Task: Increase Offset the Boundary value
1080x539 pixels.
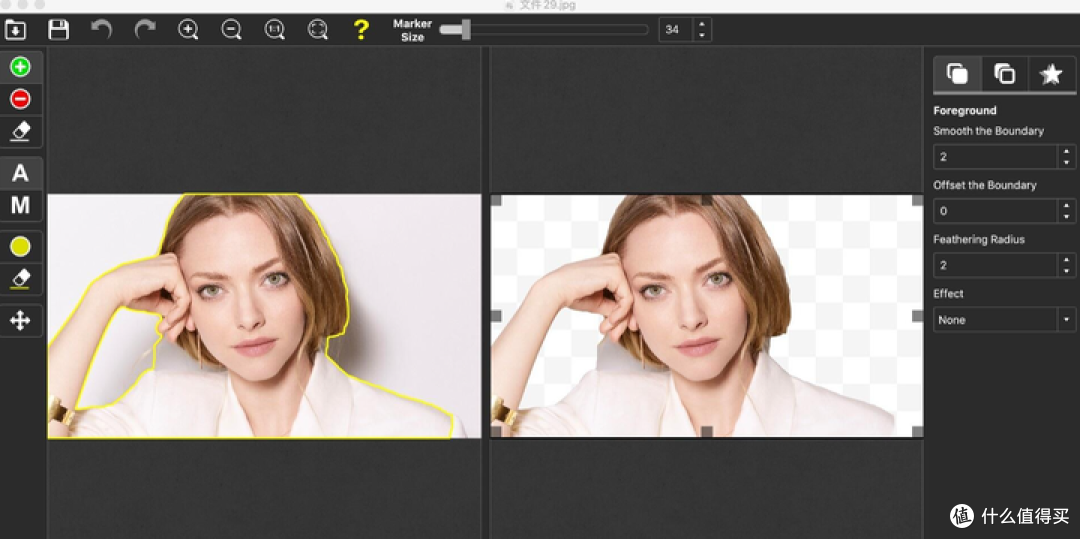Action: click(x=1066, y=205)
